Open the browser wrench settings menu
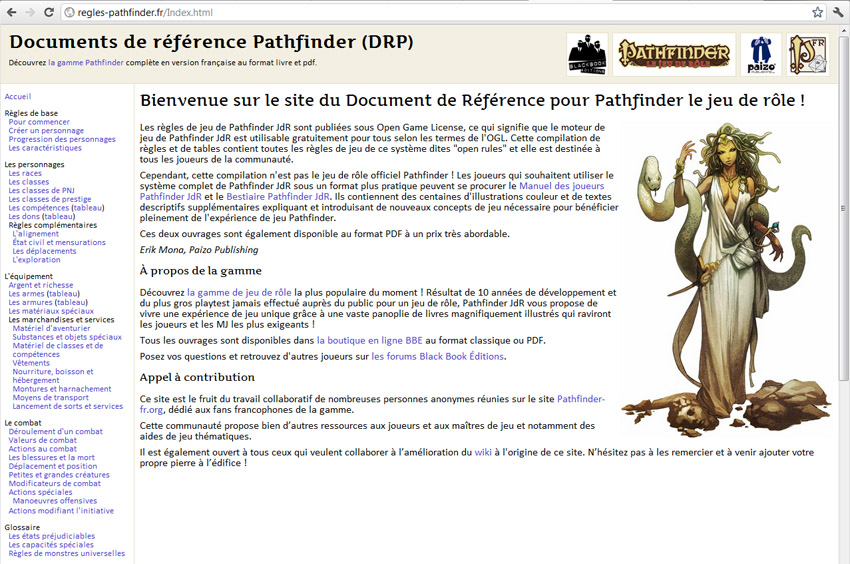 point(838,12)
